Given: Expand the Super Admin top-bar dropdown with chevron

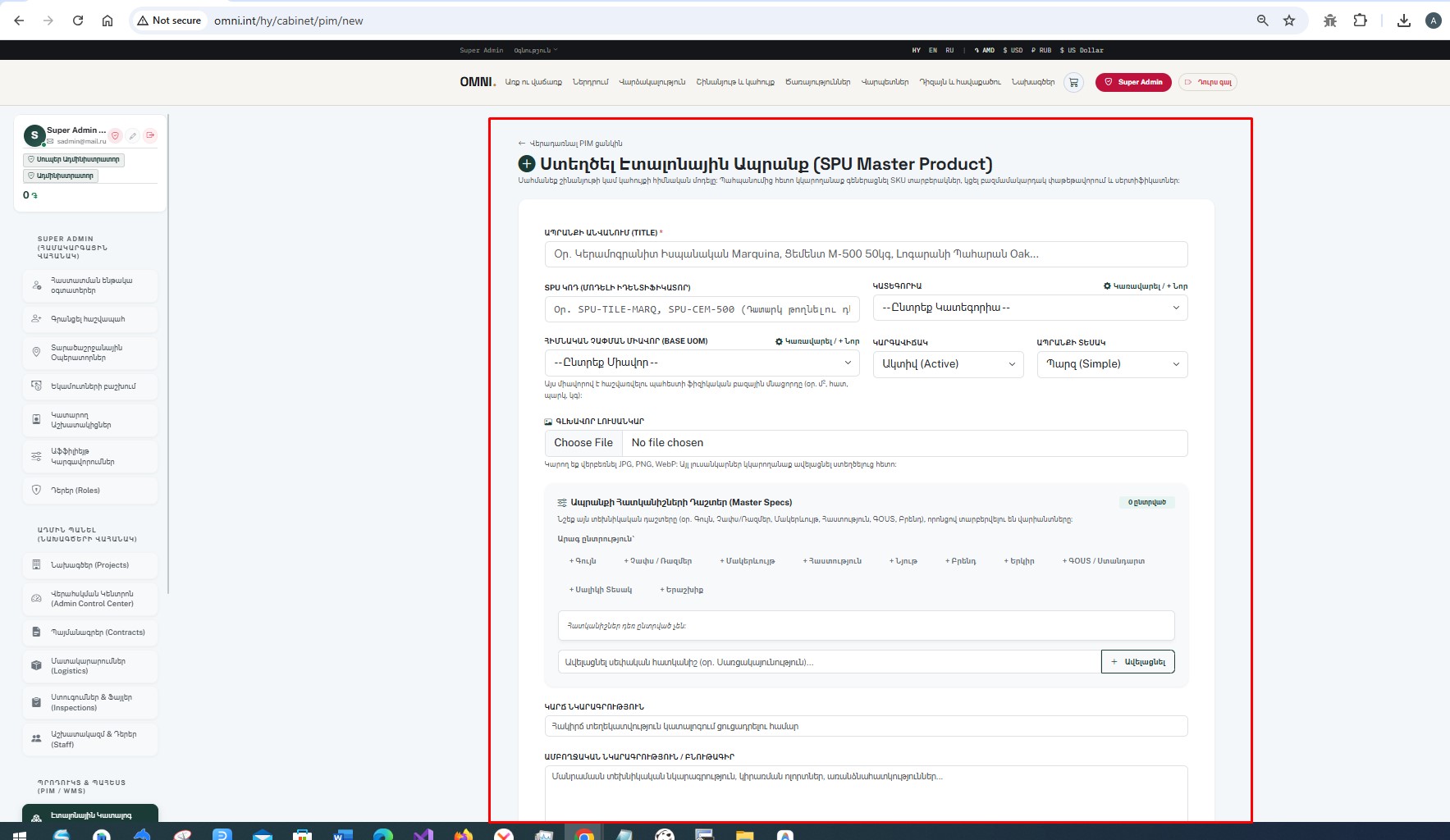Looking at the screenshot, I should [x=536, y=50].
